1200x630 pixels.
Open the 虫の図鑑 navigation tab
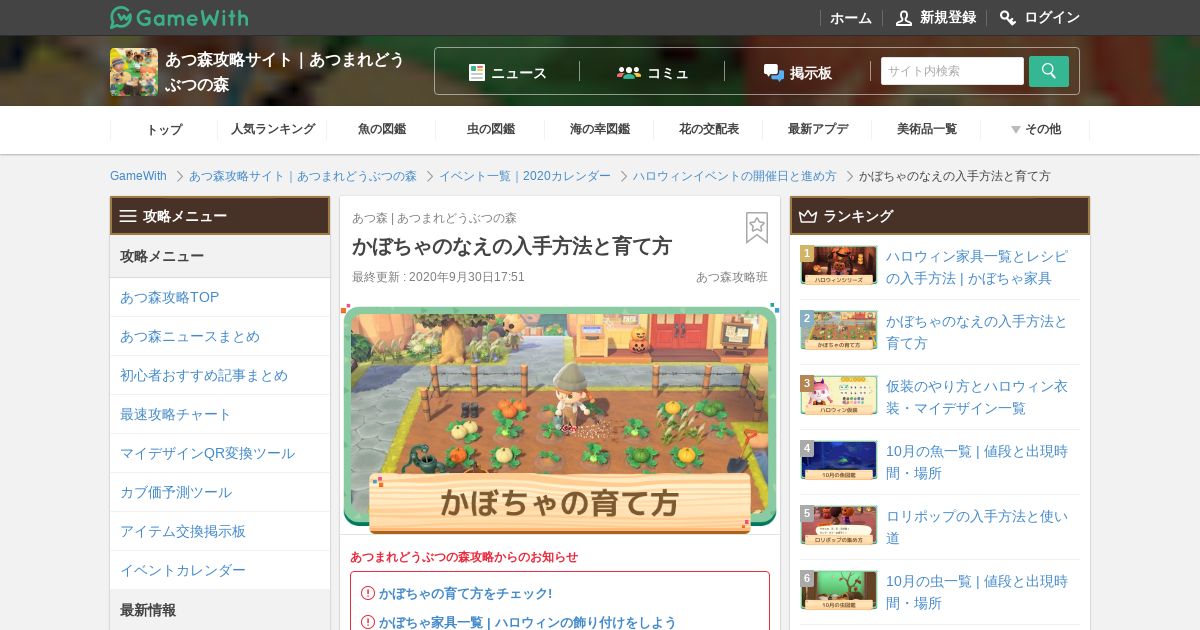click(x=491, y=129)
